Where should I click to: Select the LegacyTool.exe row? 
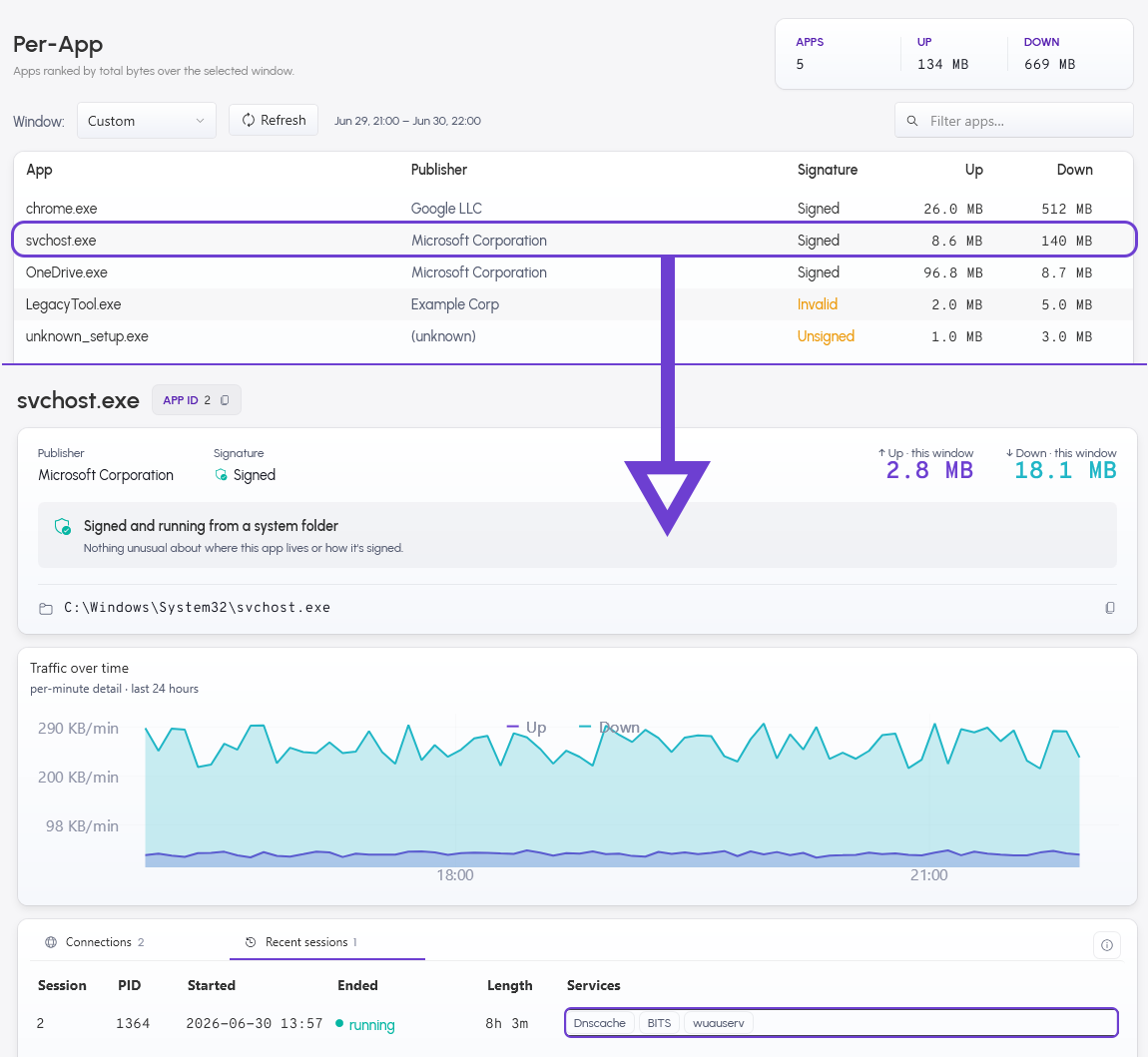pyautogui.click(x=574, y=304)
